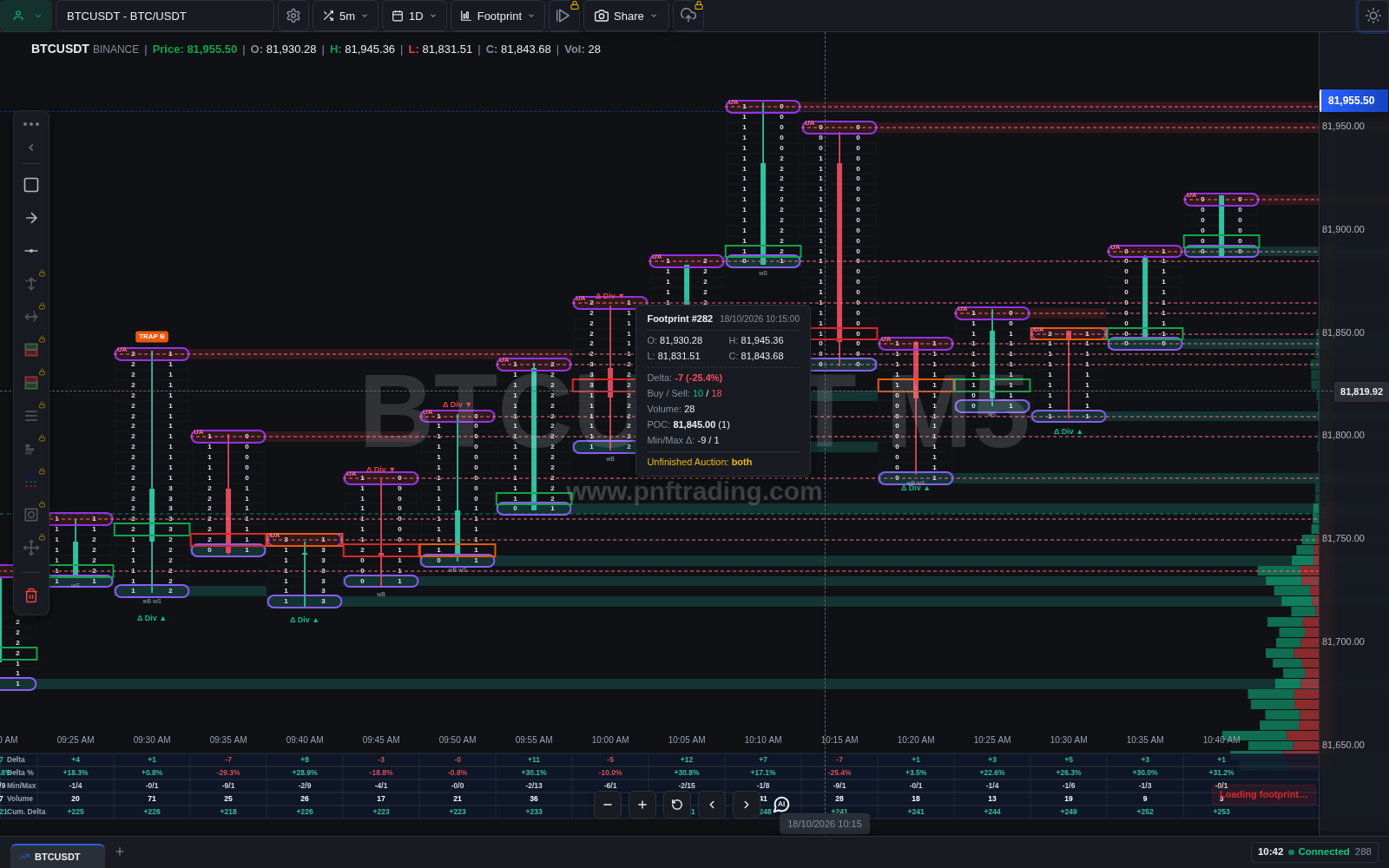Click the +28.9% delta percent cell
Viewport: 1389px width, 868px height.
pos(305,773)
